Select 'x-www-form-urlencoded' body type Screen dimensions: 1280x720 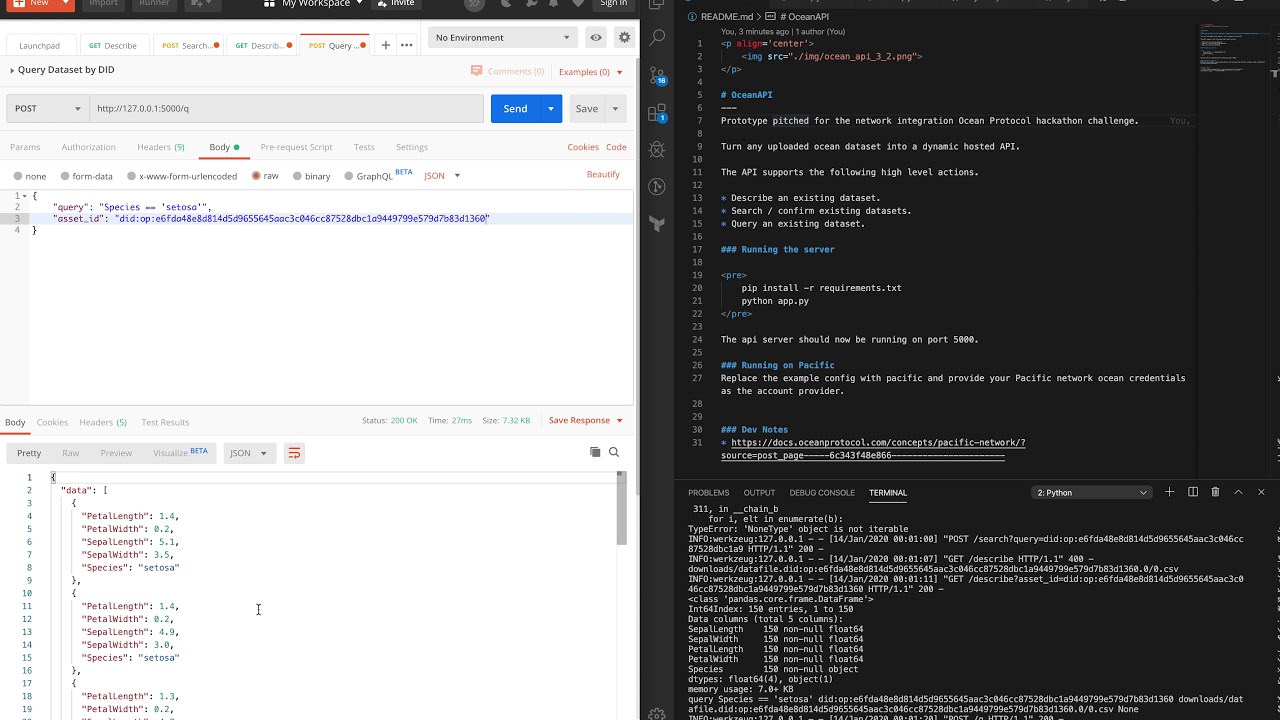coord(182,176)
